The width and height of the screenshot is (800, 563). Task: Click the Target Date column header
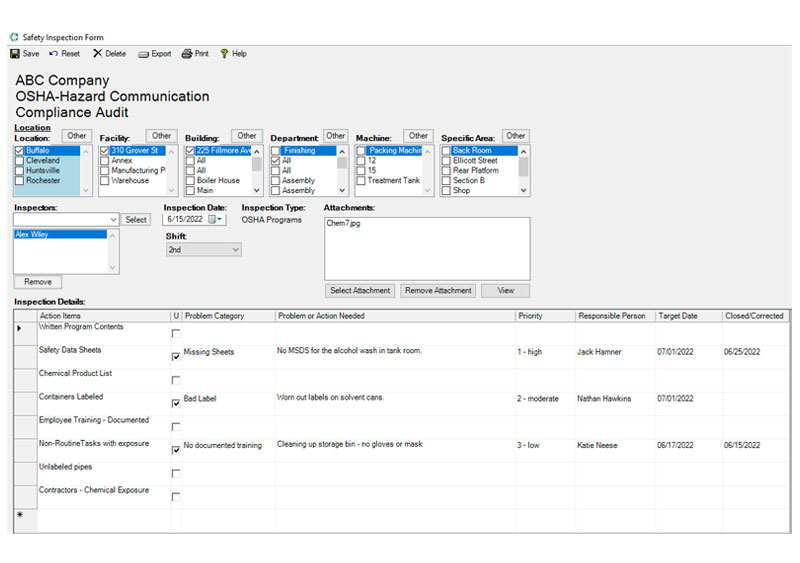[689, 316]
